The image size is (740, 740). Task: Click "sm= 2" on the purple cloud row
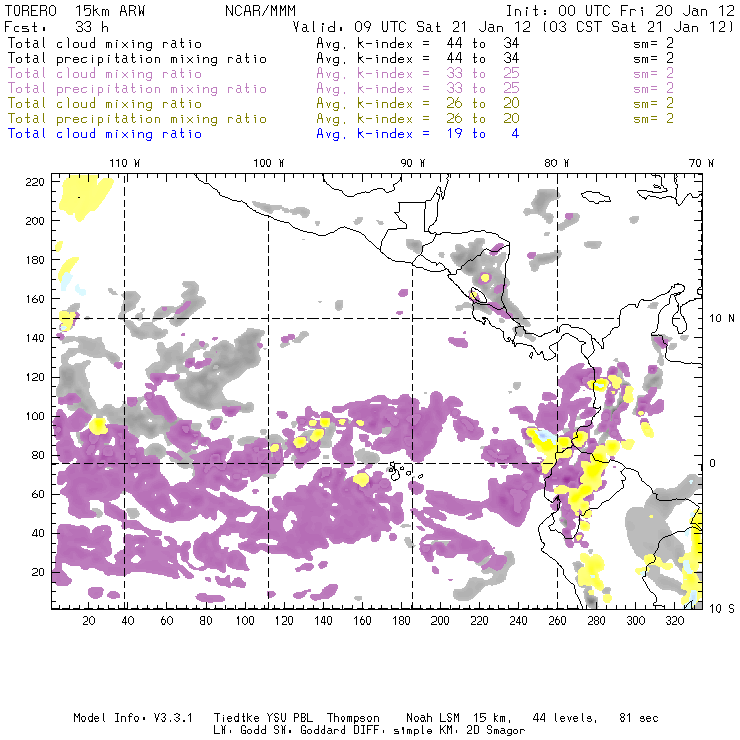[x=653, y=74]
